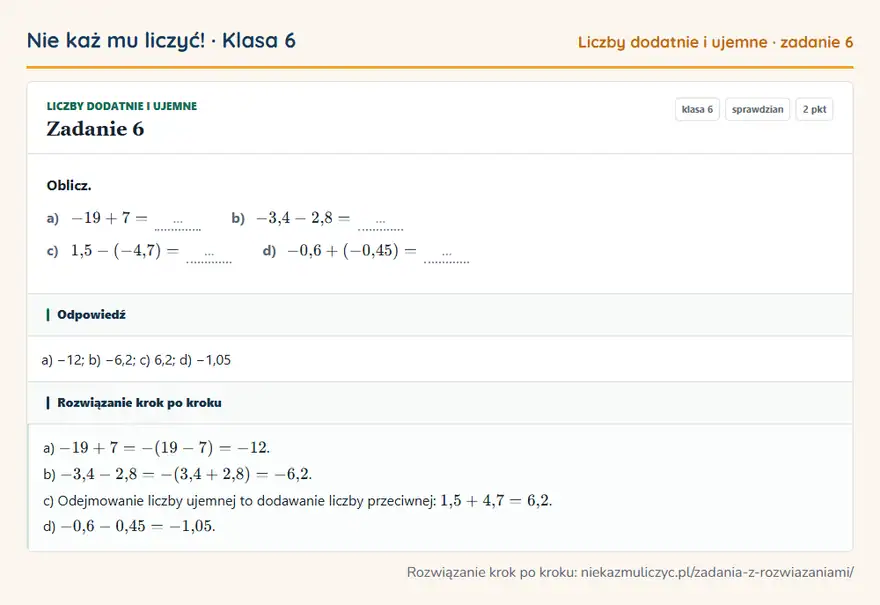The image size is (880, 605).
Task: Open the niekazmuliczyc.pl/zadania-z-rozwiazaniami/ link
Action: click(x=717, y=572)
